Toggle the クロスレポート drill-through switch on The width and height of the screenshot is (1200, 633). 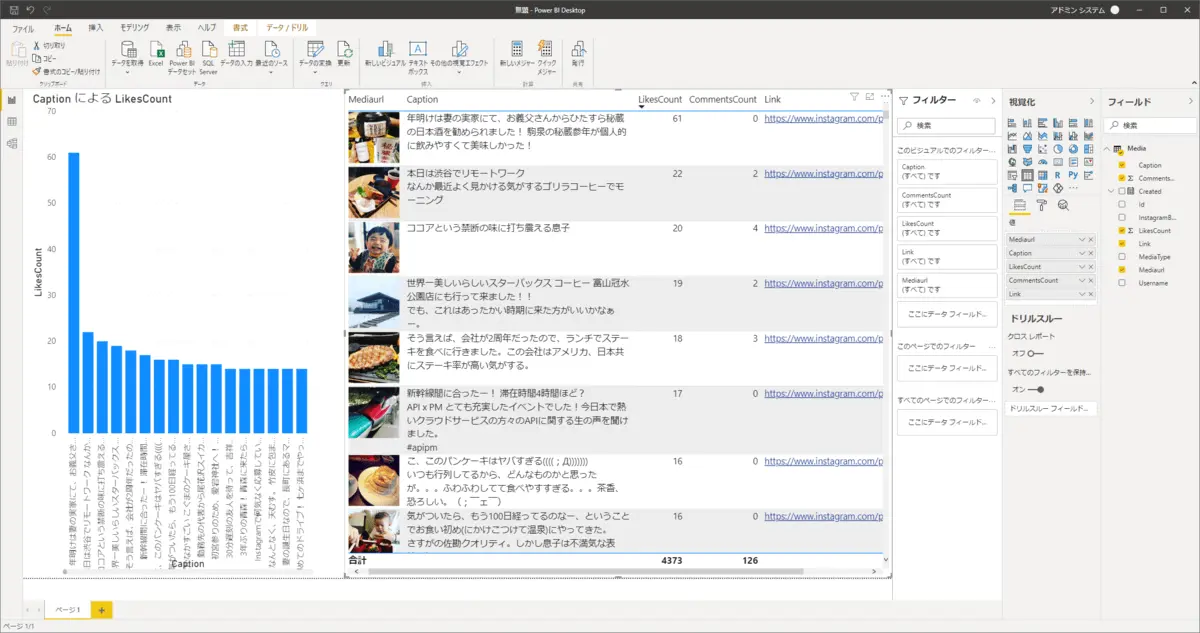point(1034,353)
